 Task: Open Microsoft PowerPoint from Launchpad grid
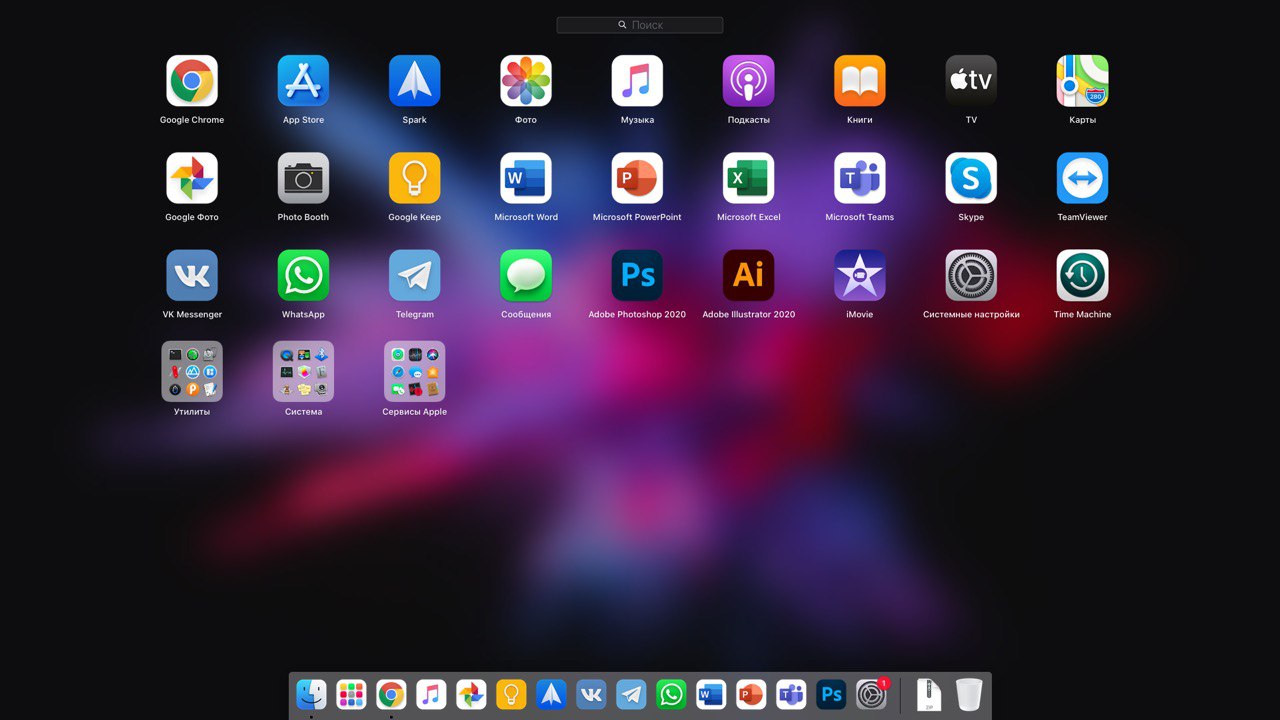(x=637, y=178)
